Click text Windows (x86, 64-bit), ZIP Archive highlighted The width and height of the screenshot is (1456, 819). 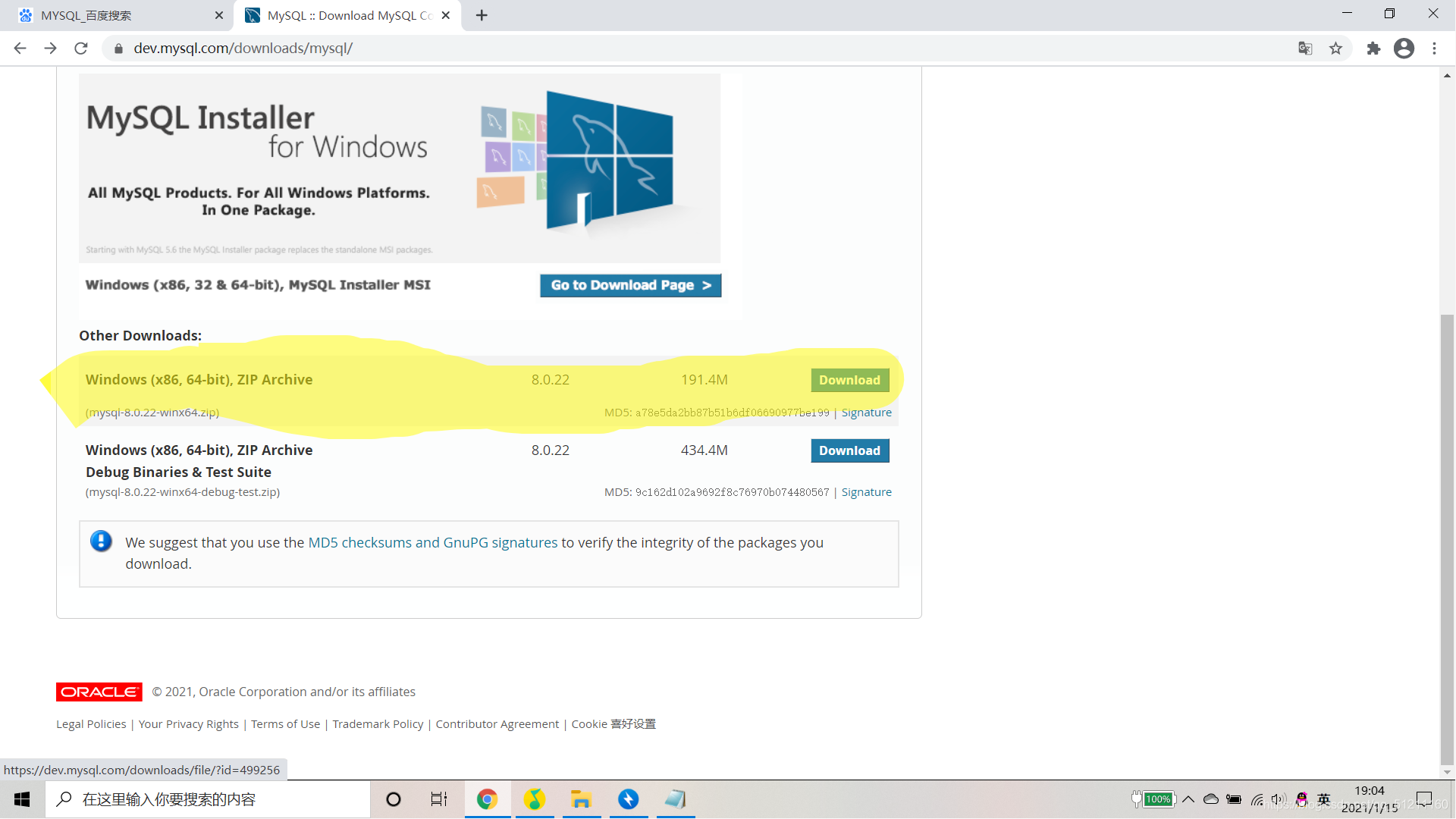(199, 379)
